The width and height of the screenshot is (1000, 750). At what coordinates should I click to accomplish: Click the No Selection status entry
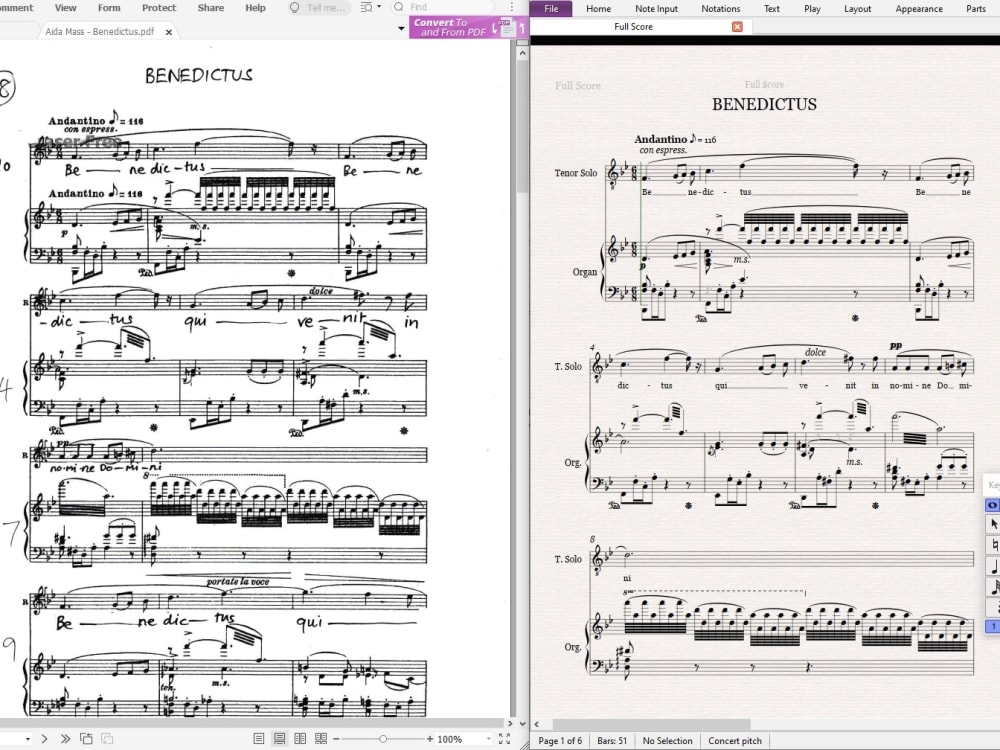tap(667, 740)
